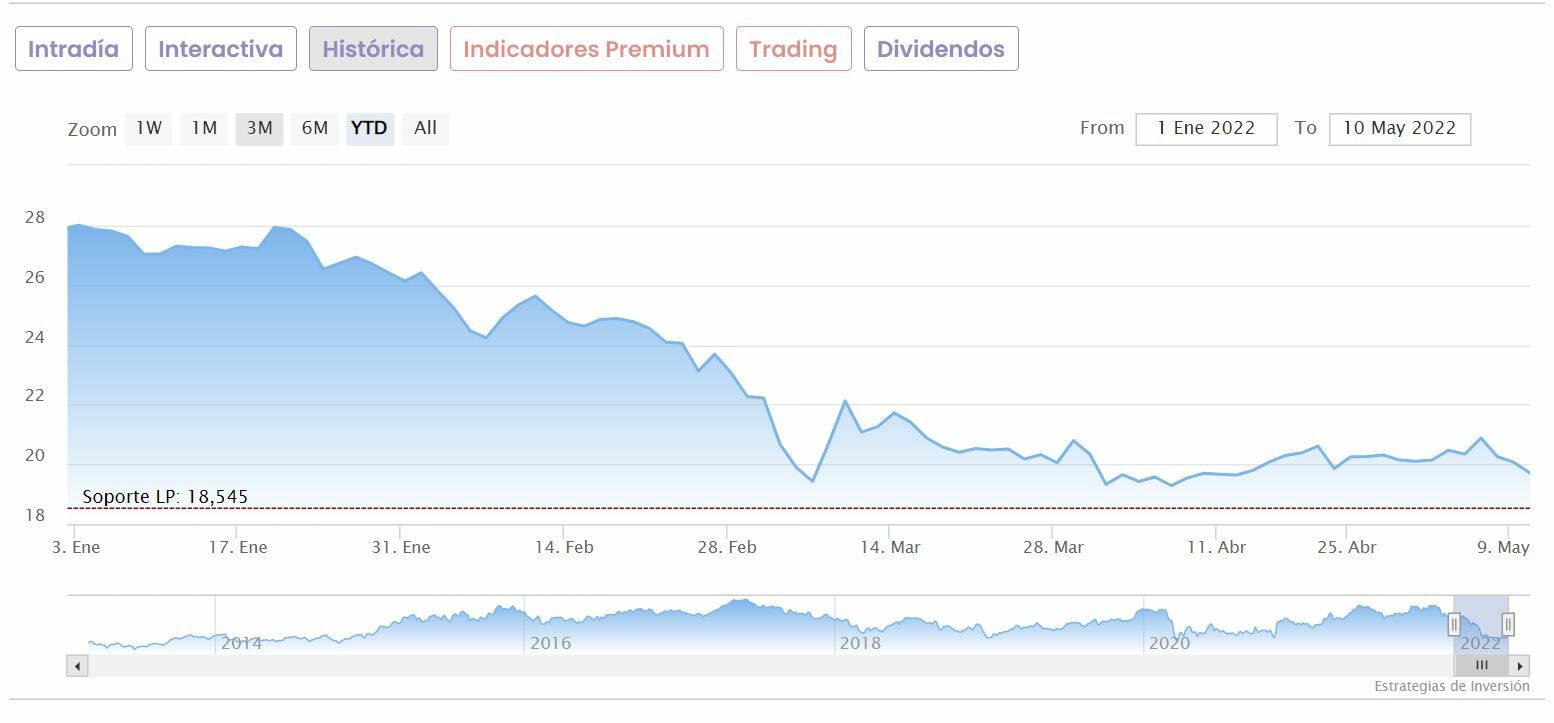
Task: Click the From date field
Action: (x=1206, y=129)
